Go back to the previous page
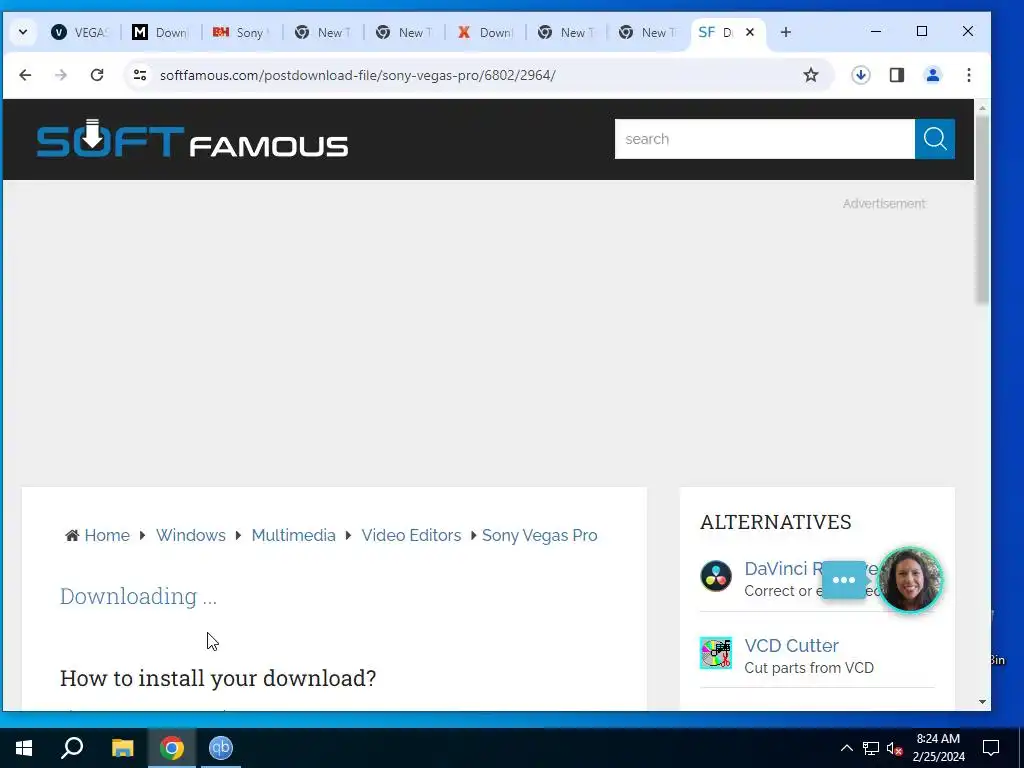Viewport: 1024px width, 768px height. click(x=25, y=75)
